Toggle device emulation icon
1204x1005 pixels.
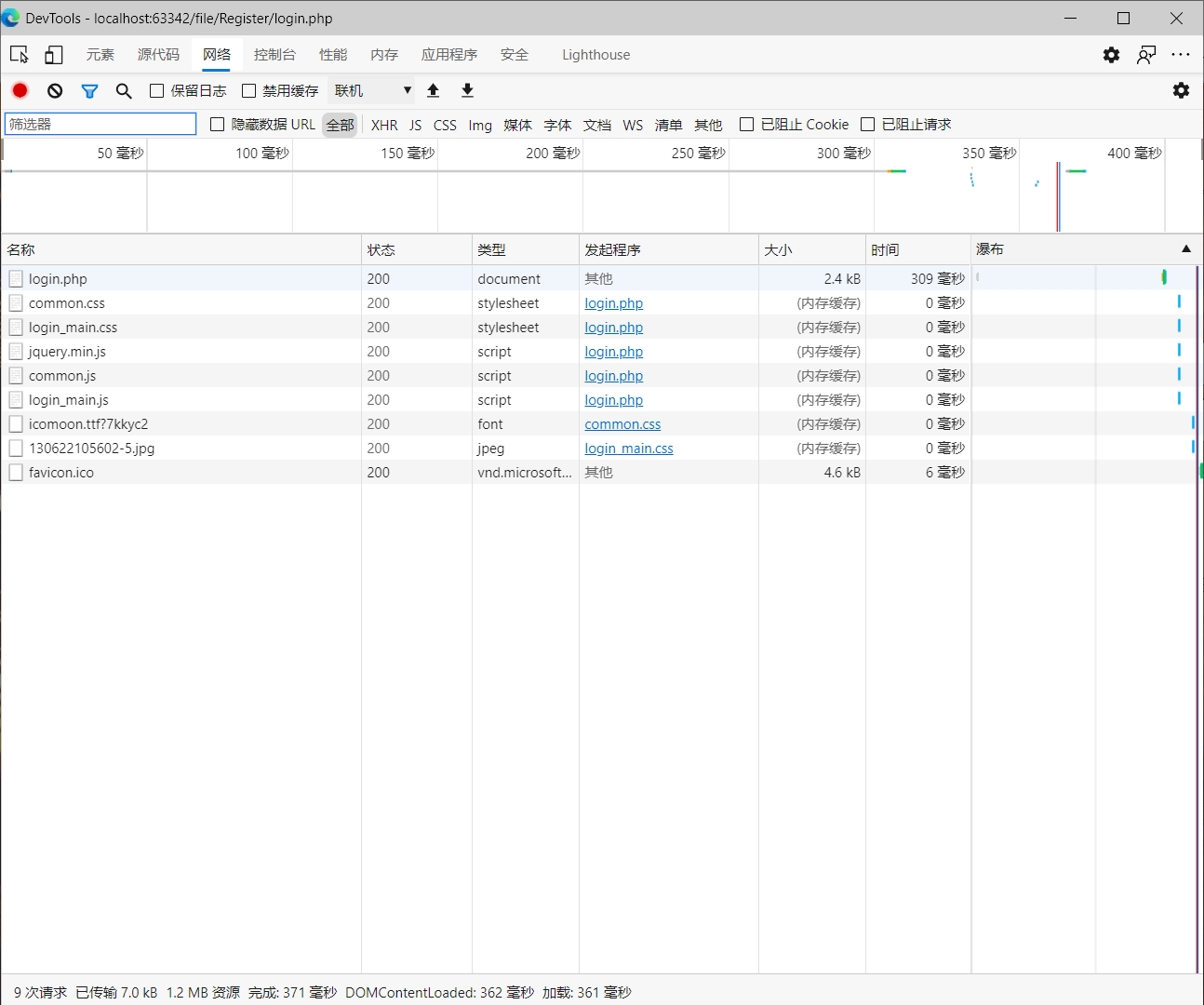point(54,55)
